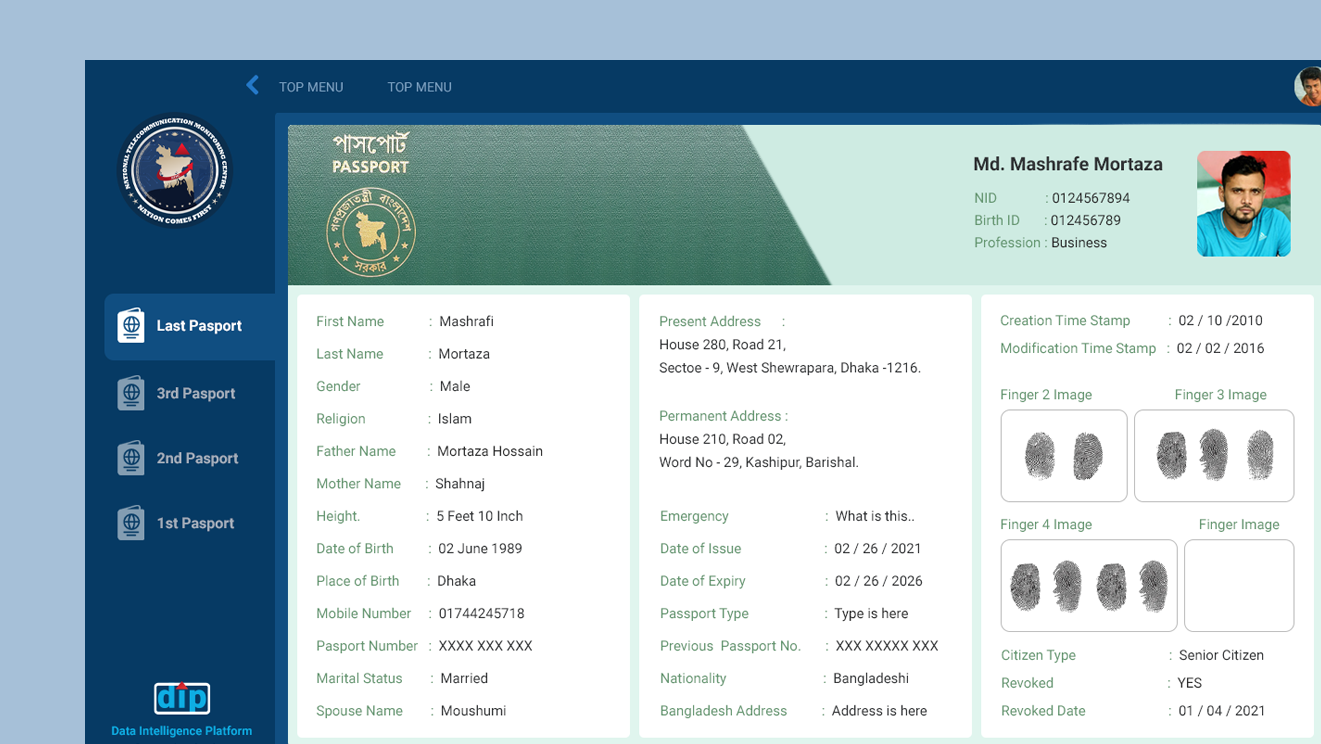
Task: Select the Last Pasport sidebar tab
Action: pyautogui.click(x=189, y=326)
